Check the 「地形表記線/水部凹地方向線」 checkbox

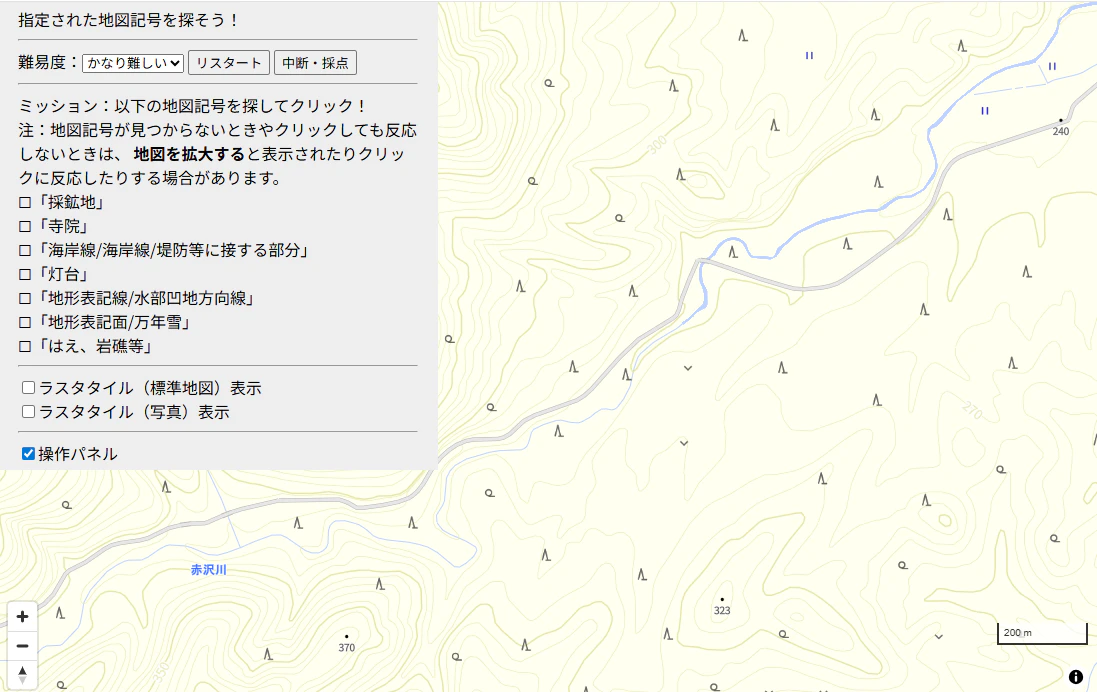[x=25, y=299]
